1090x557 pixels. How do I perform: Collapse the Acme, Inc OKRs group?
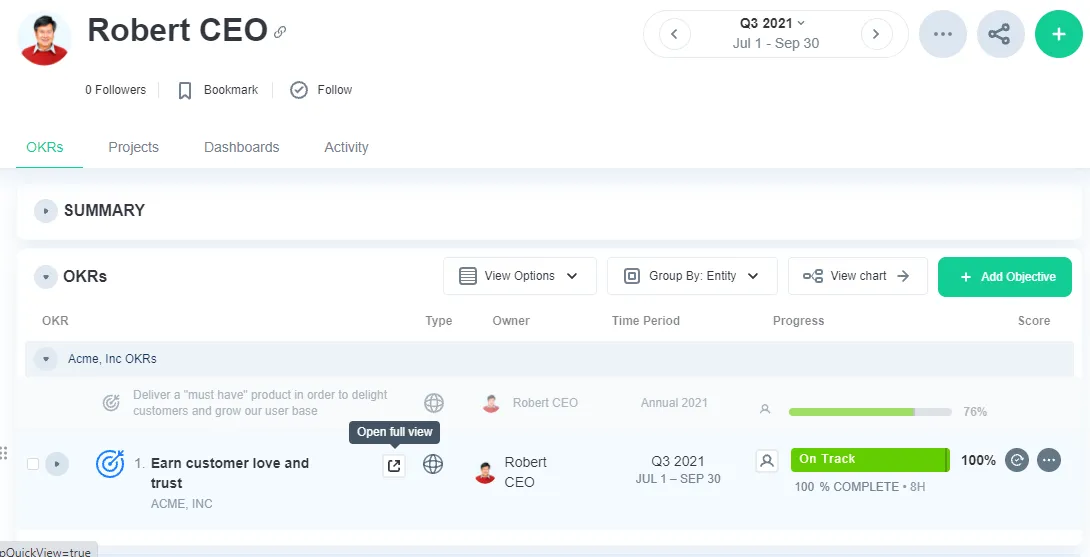point(46,360)
